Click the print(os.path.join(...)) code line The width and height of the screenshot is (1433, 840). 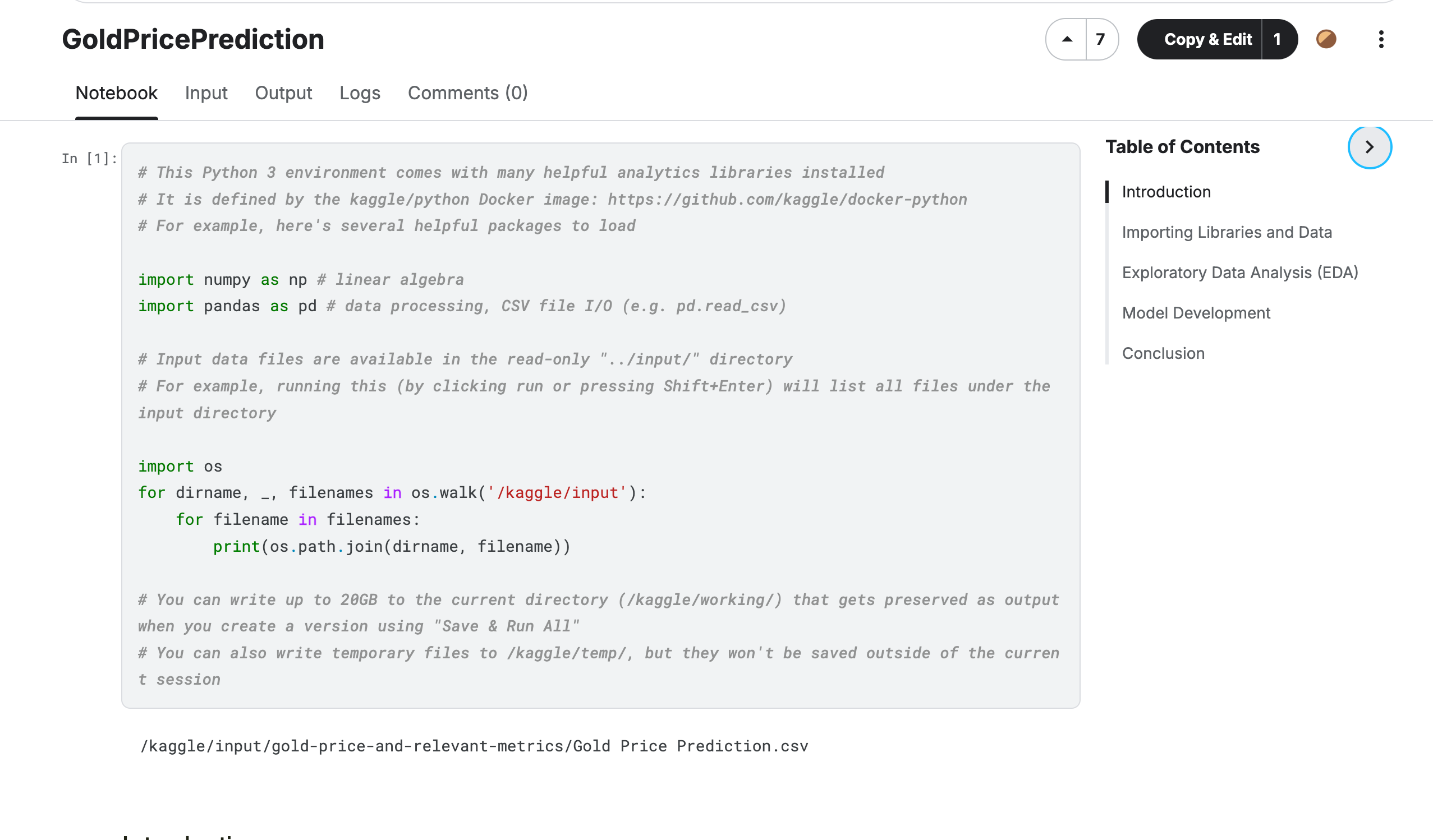(392, 547)
